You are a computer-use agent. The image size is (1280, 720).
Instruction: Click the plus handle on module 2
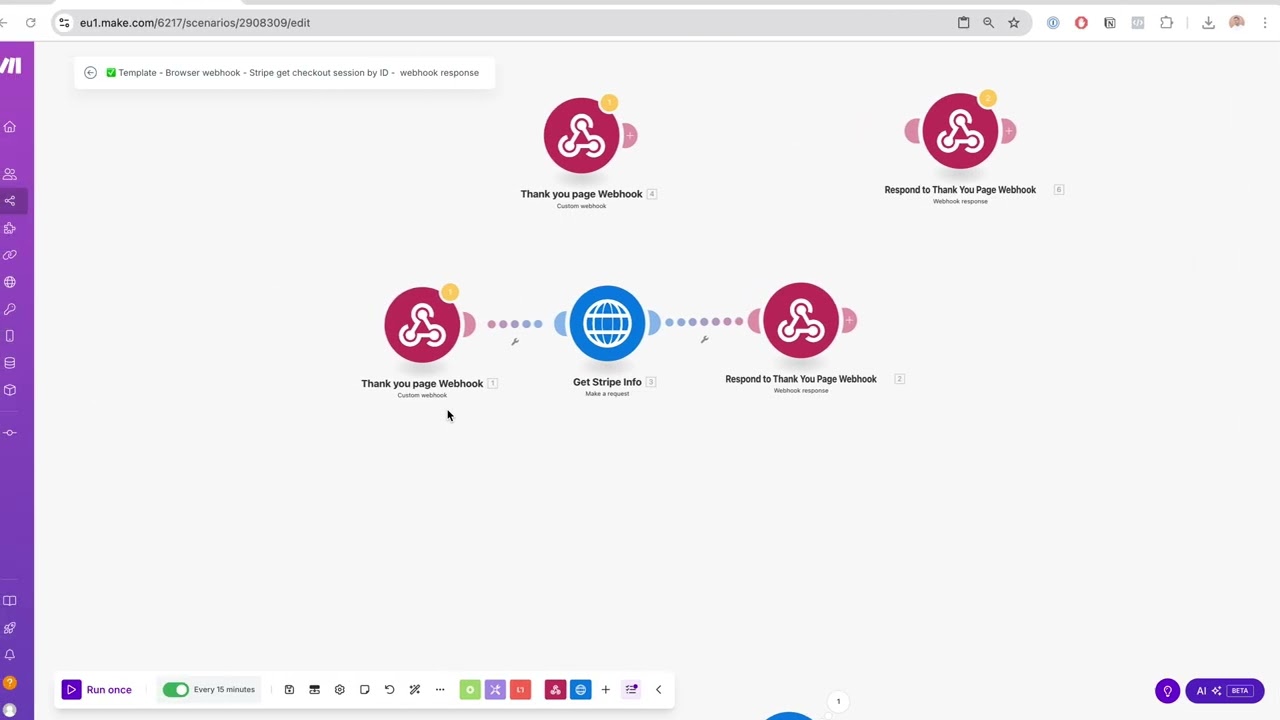pos(849,320)
